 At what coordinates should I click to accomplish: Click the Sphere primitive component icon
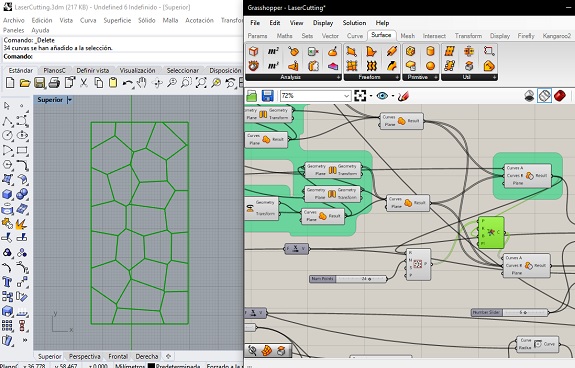430,66
